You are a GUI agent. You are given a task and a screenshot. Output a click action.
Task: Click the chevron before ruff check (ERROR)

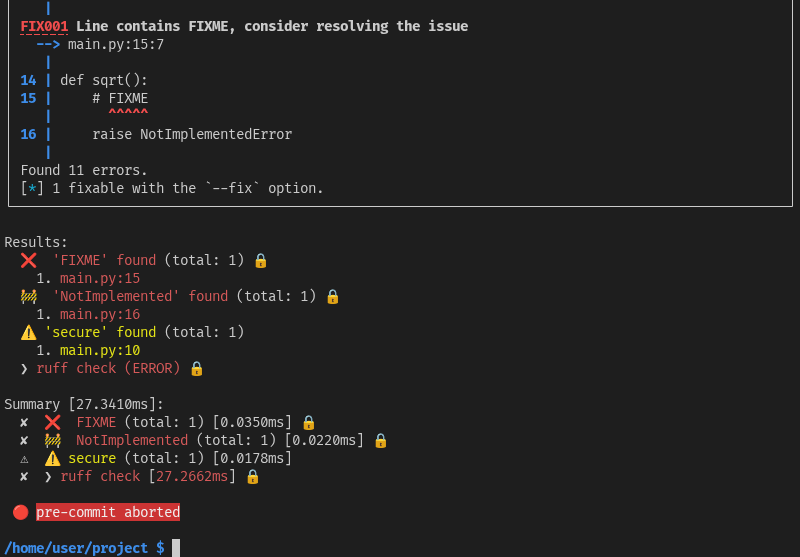pyautogui.click(x=24, y=368)
